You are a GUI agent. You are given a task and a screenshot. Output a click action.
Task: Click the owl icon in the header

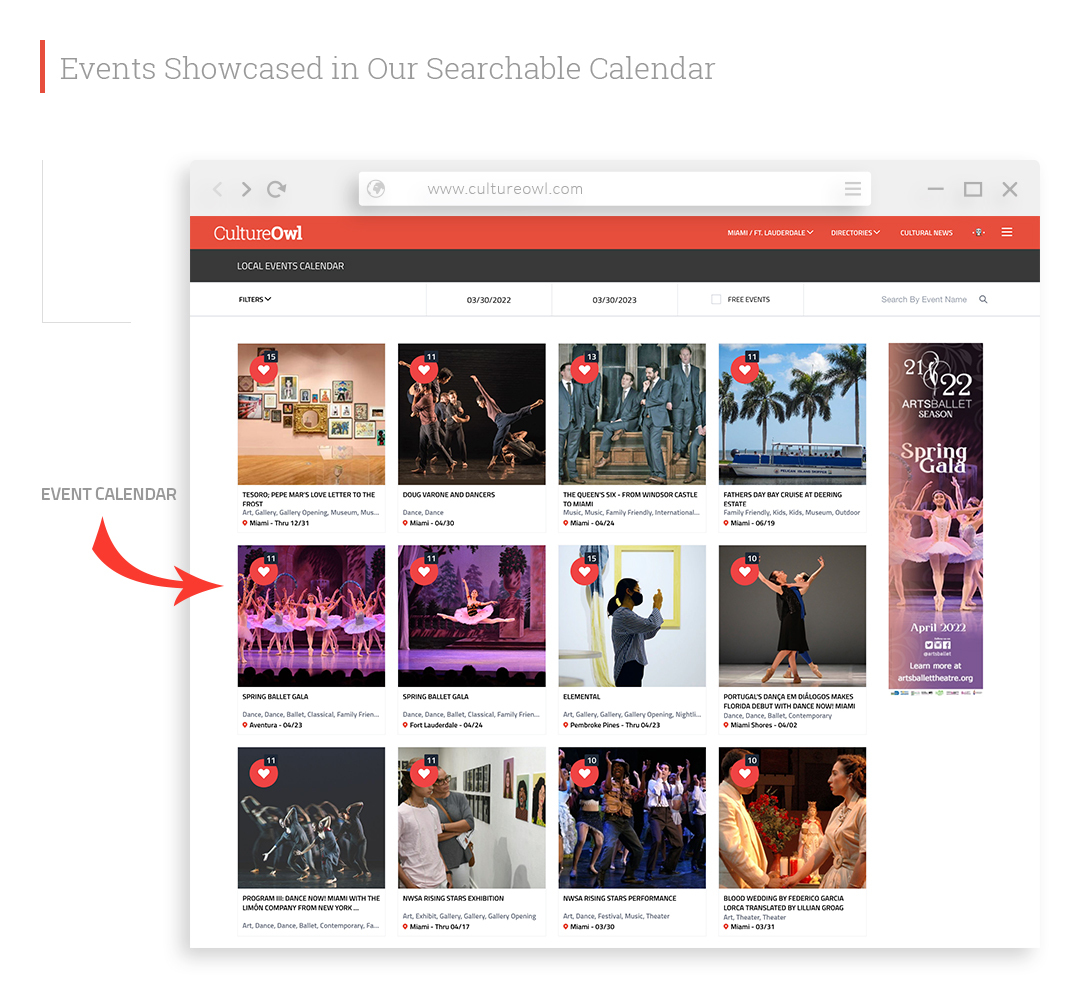[x=978, y=232]
